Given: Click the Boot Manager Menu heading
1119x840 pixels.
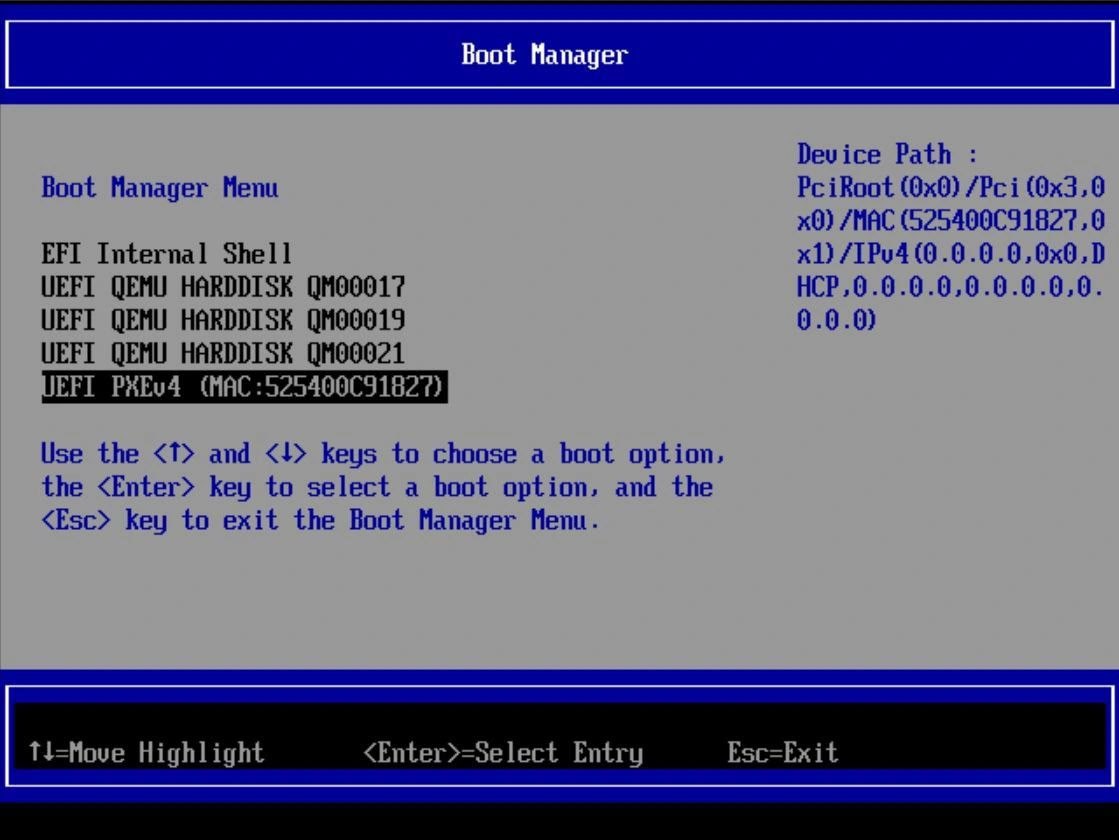Looking at the screenshot, I should pyautogui.click(x=160, y=188).
